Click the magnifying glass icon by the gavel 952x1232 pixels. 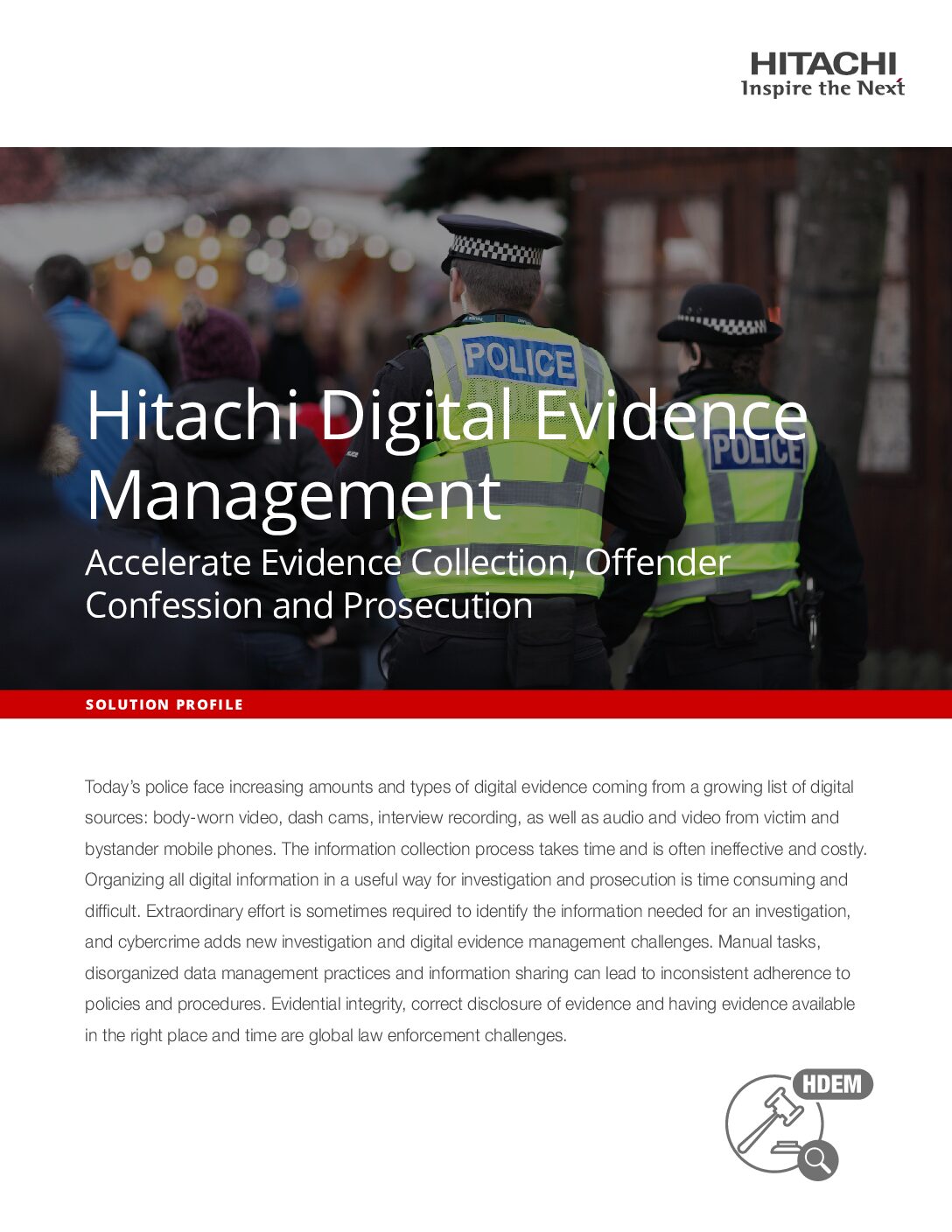[817, 1160]
